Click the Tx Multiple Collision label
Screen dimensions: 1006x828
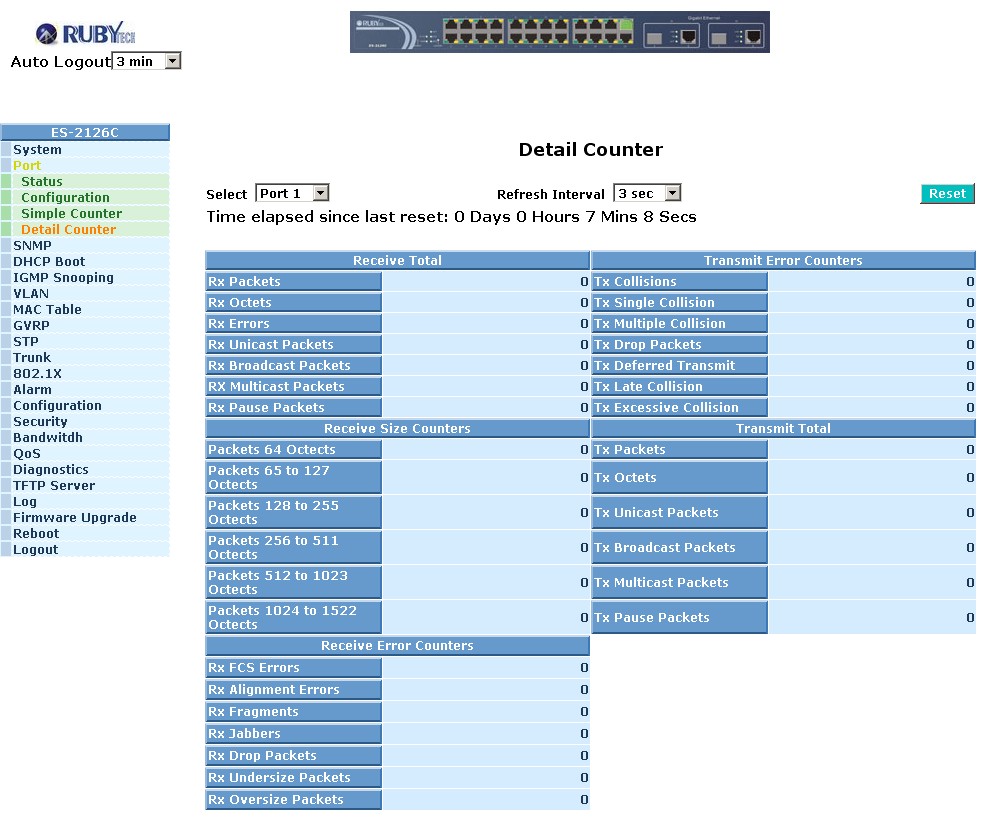pyautogui.click(x=679, y=324)
